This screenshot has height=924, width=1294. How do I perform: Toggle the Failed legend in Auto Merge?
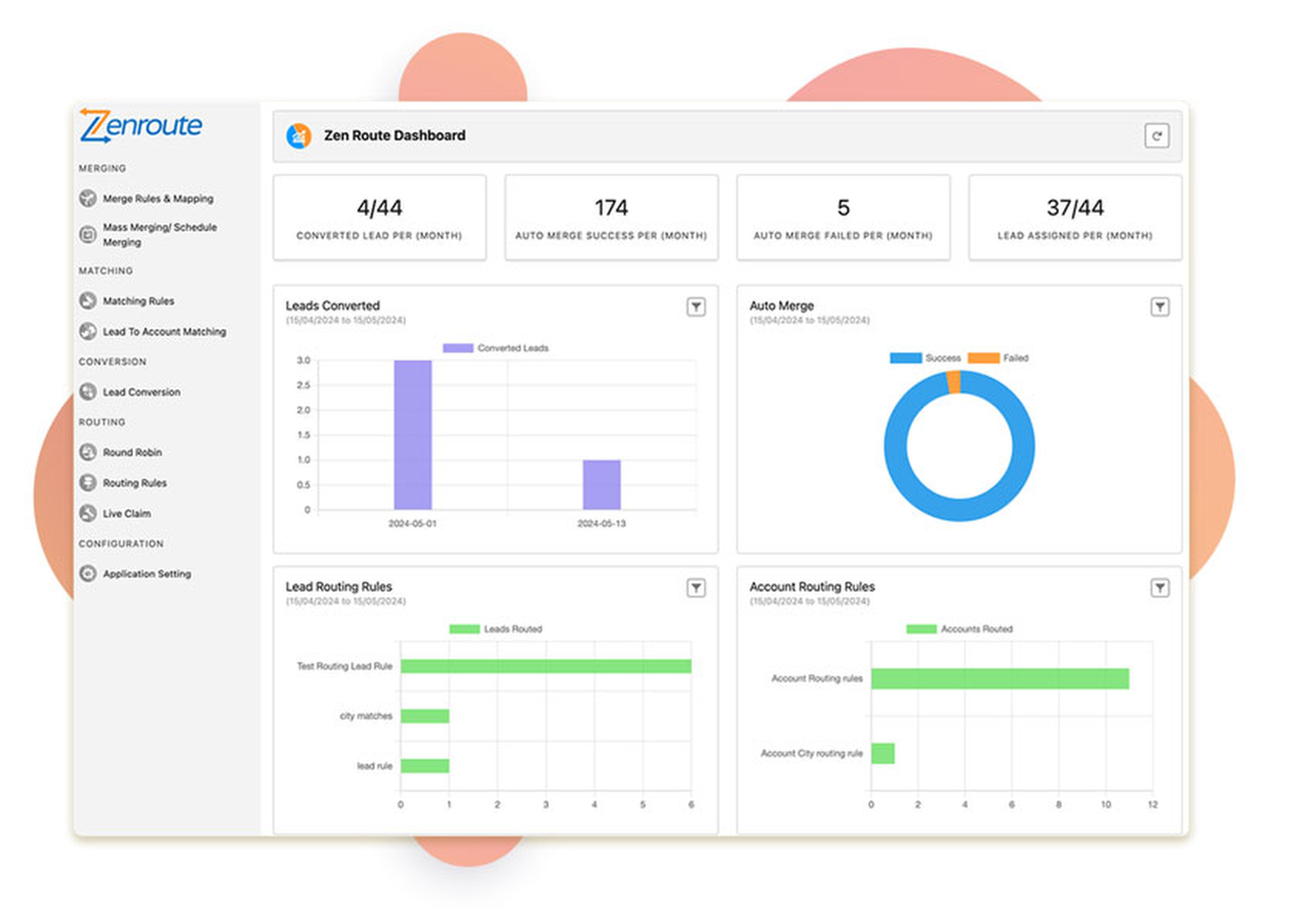998,358
